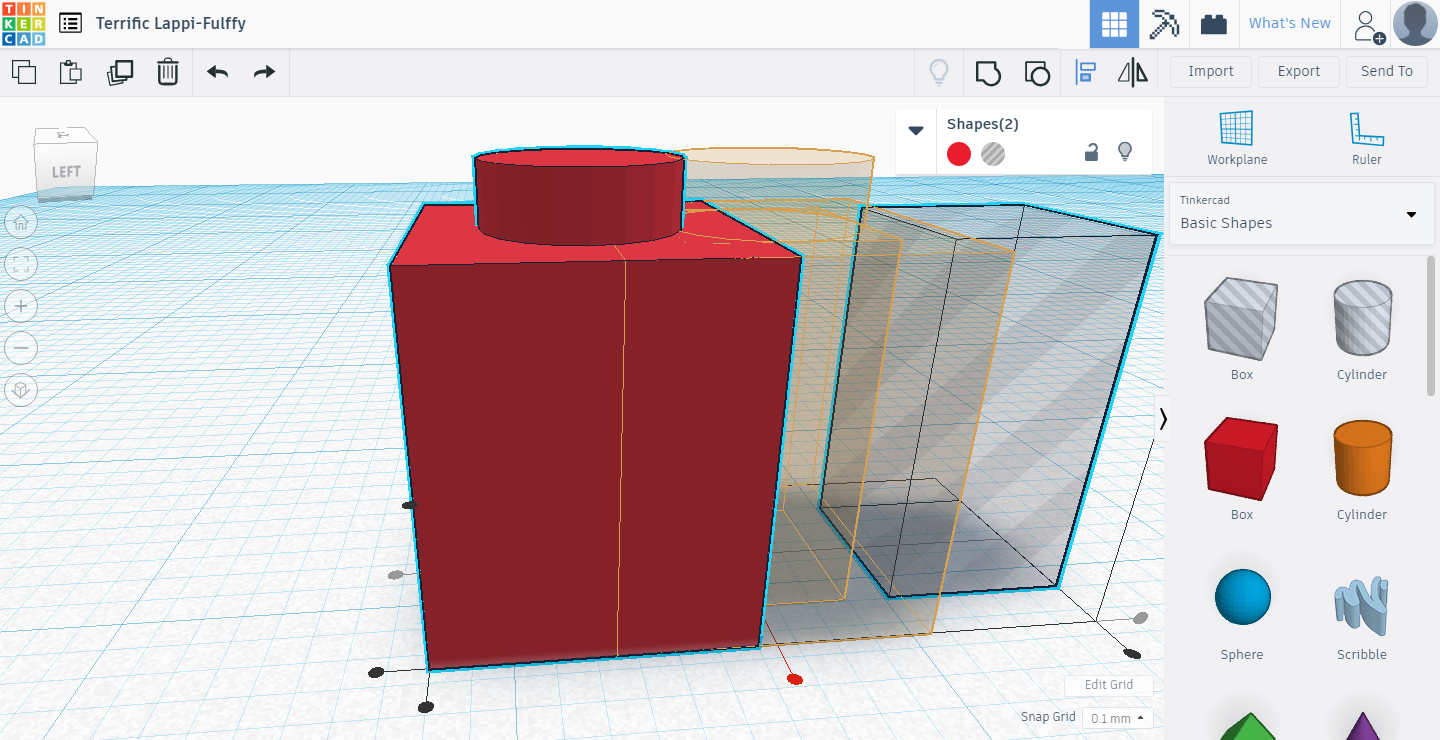Switch to orthographic view icon
The image size is (1440, 740).
[x=21, y=390]
